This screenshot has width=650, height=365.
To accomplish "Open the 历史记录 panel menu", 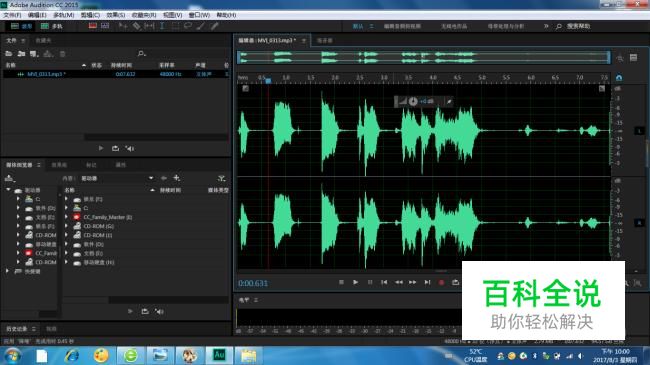I will click(x=34, y=329).
